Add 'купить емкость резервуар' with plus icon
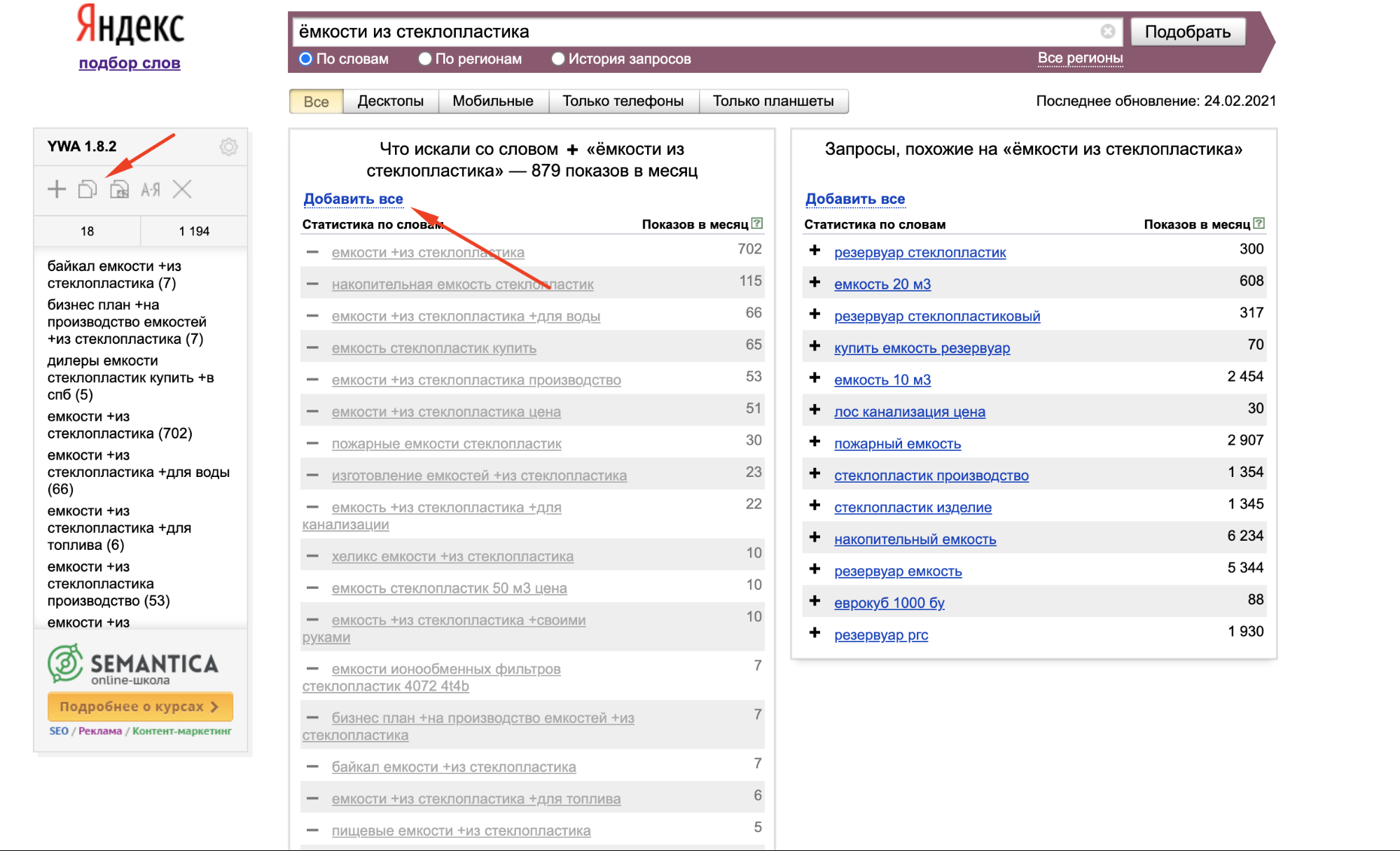Screen dimensions: 1400x851 click(x=815, y=346)
